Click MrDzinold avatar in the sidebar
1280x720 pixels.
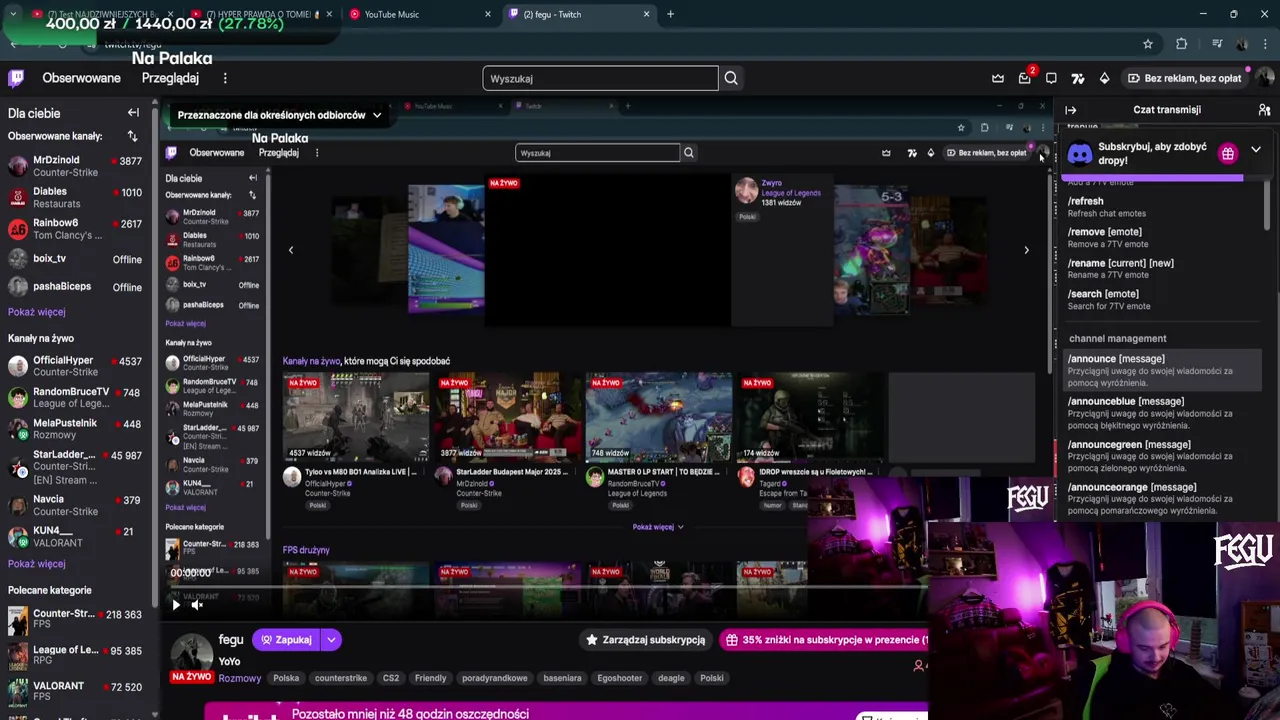pyautogui.click(x=18, y=166)
